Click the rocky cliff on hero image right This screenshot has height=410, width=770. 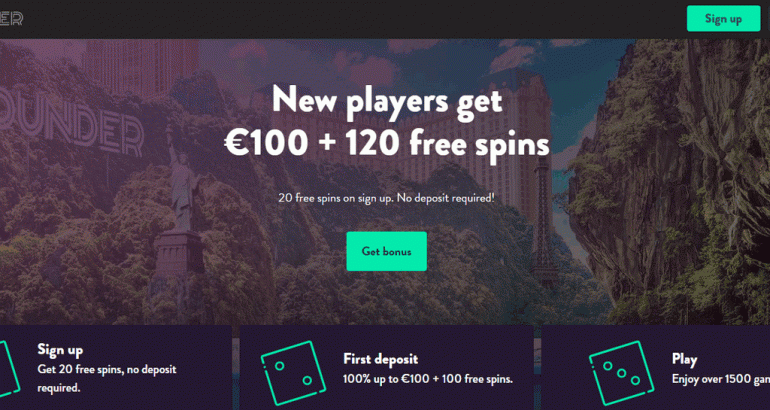668,177
